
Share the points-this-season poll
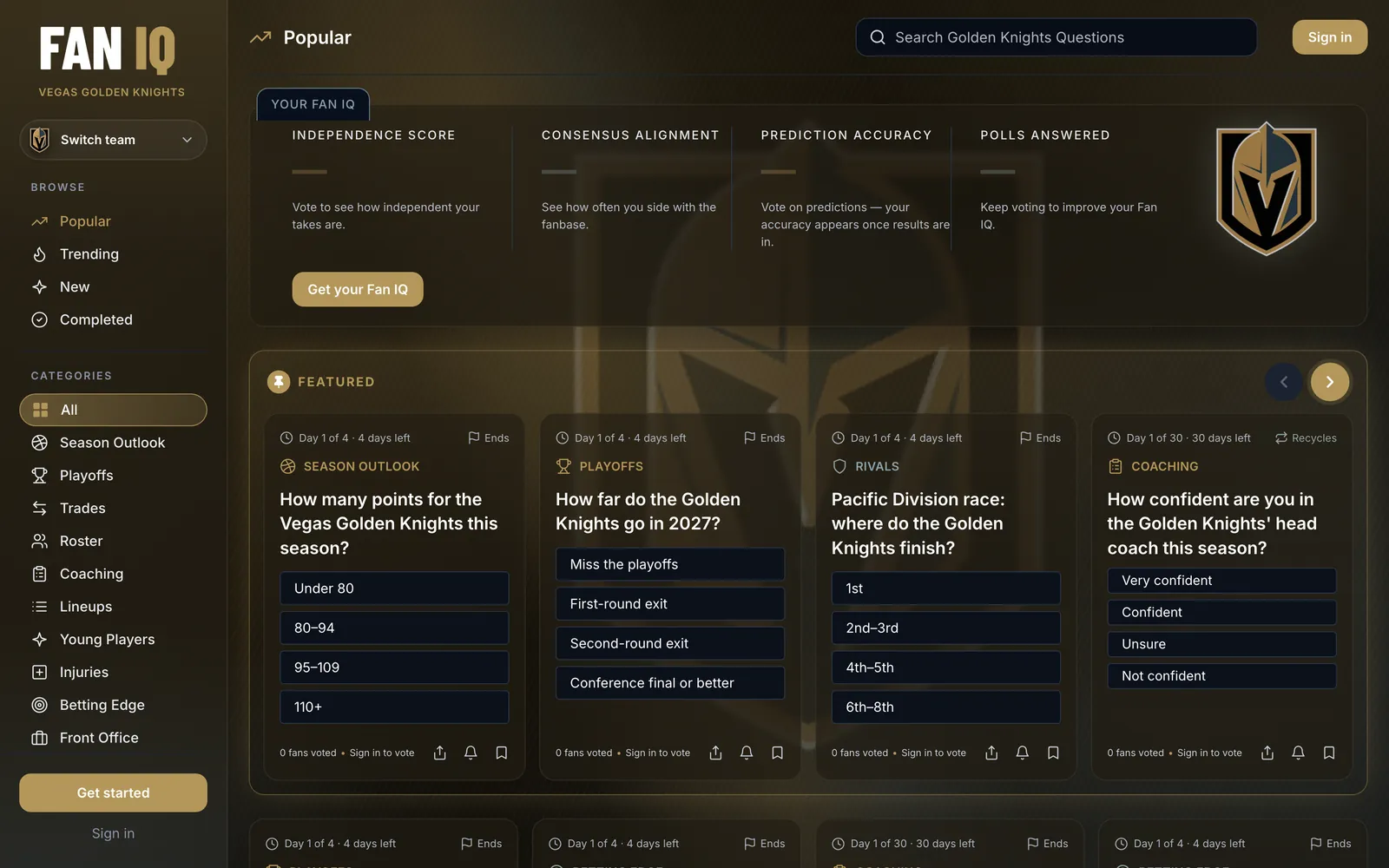439,753
